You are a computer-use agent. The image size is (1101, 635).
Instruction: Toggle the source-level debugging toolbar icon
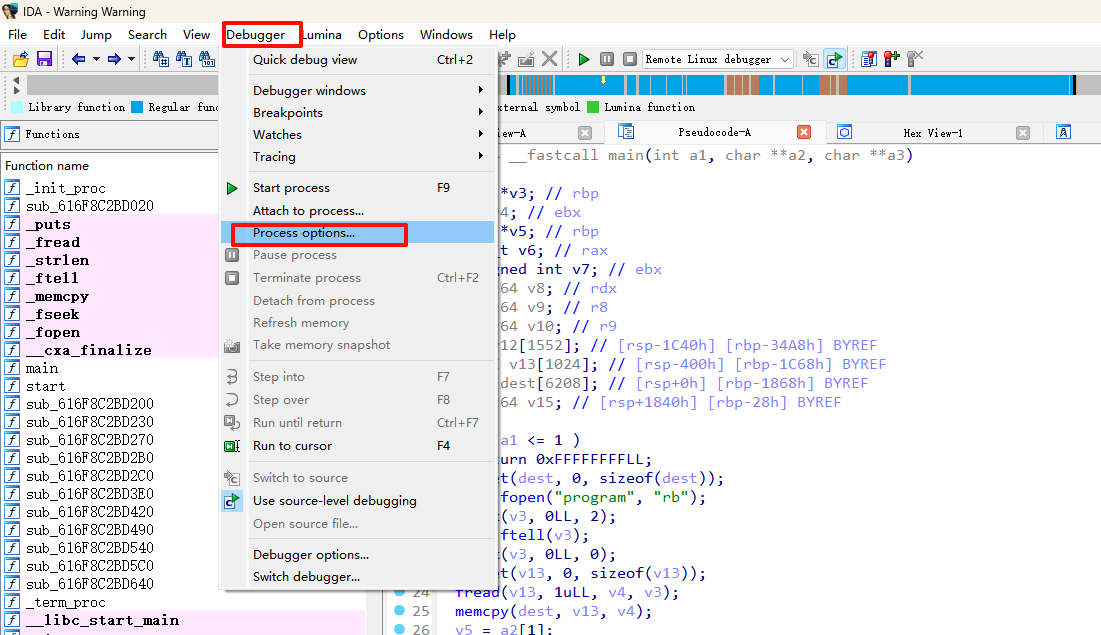pyautogui.click(x=834, y=60)
